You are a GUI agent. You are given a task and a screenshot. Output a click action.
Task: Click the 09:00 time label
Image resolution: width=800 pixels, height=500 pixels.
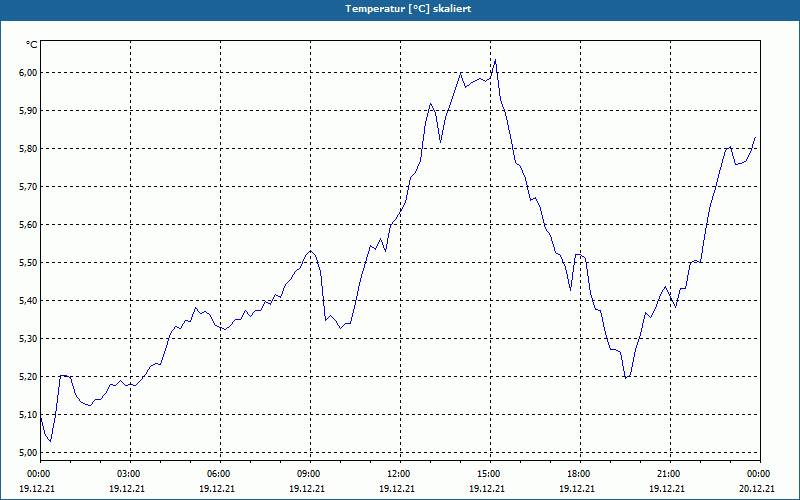pyautogui.click(x=310, y=474)
